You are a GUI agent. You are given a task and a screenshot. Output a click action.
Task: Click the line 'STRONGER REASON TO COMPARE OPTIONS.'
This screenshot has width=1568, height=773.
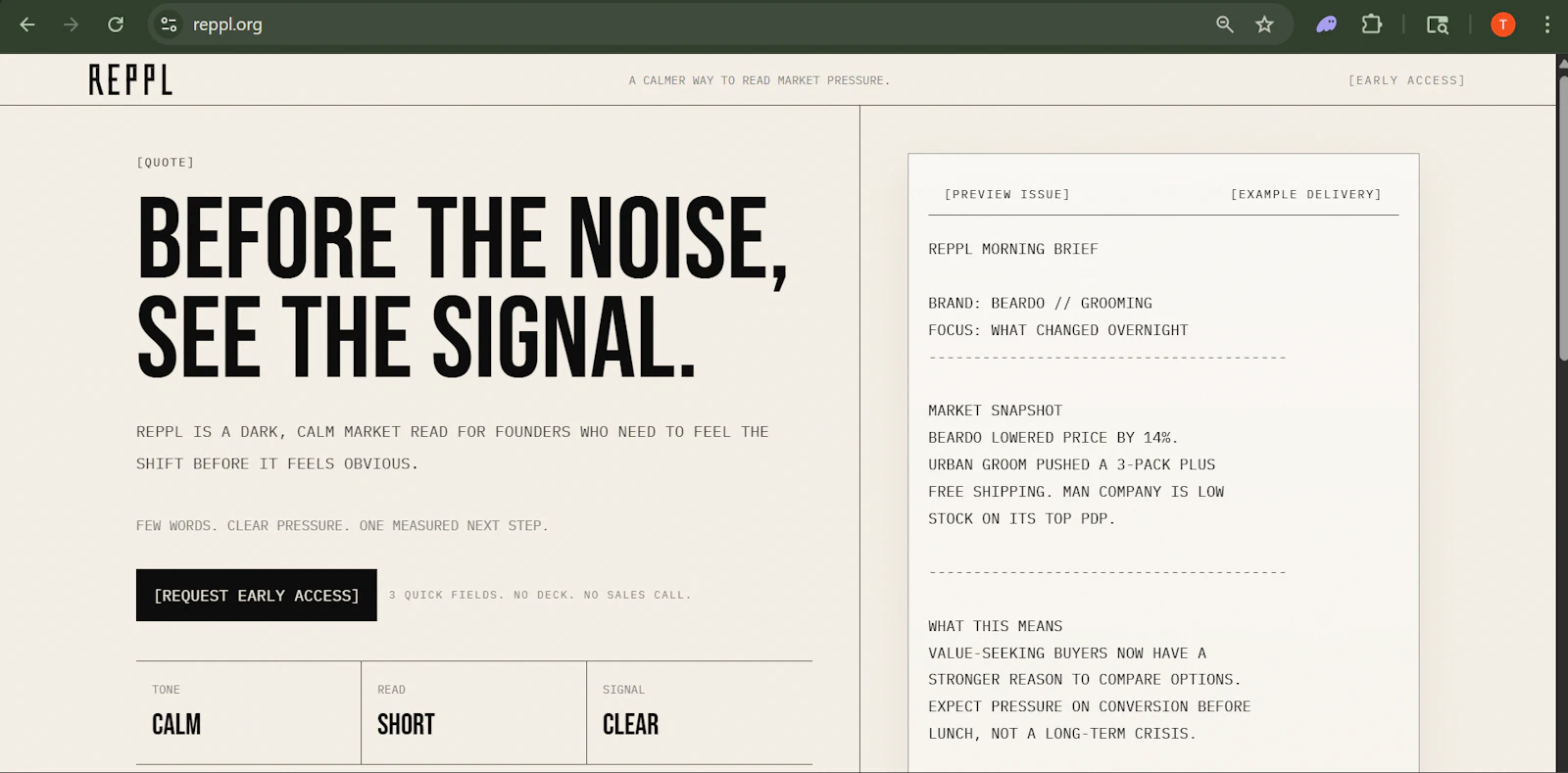(1085, 679)
